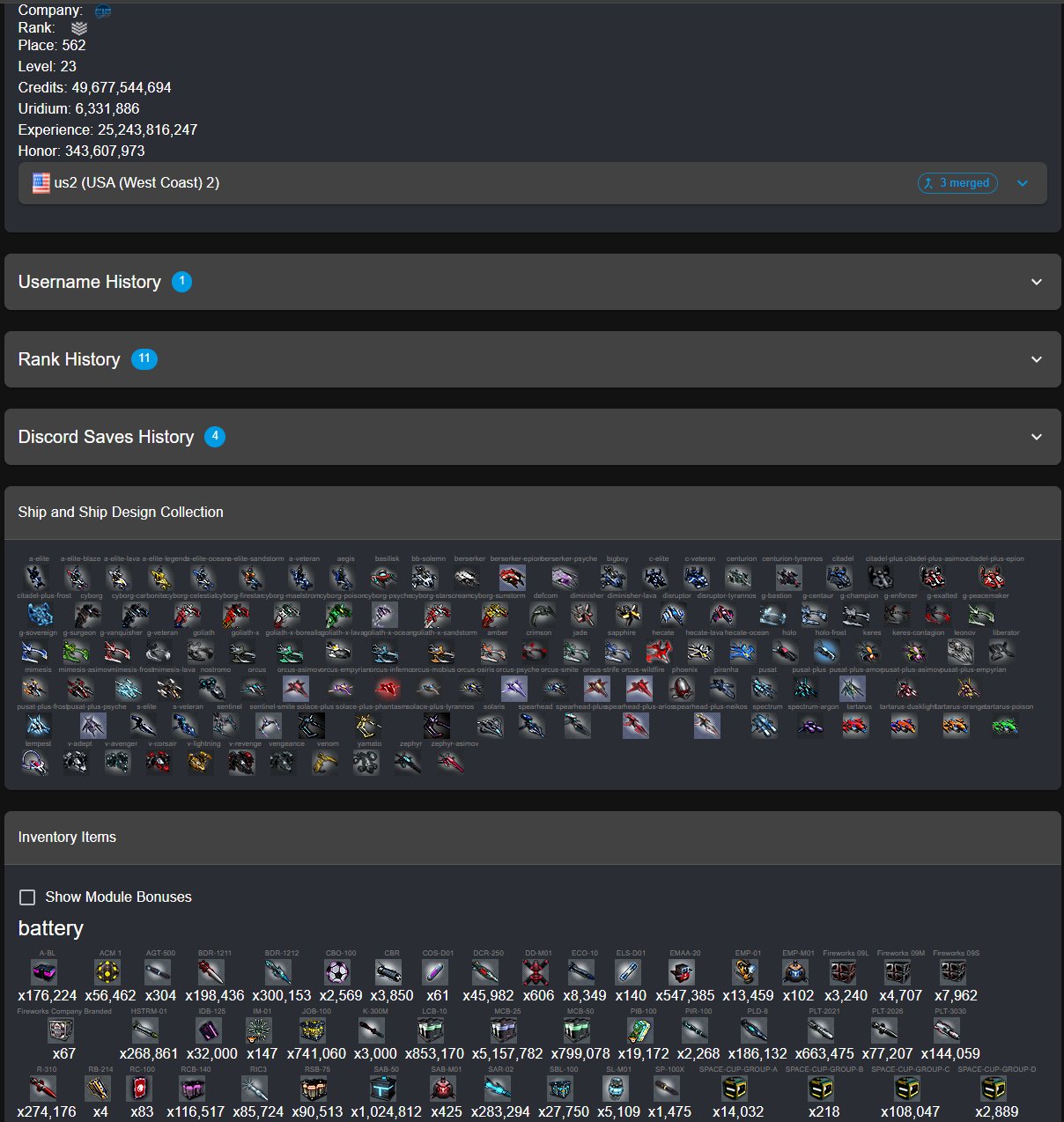1064x1122 pixels.
Task: Enable the Show Module Bonuses checkbox
Action: 27,897
